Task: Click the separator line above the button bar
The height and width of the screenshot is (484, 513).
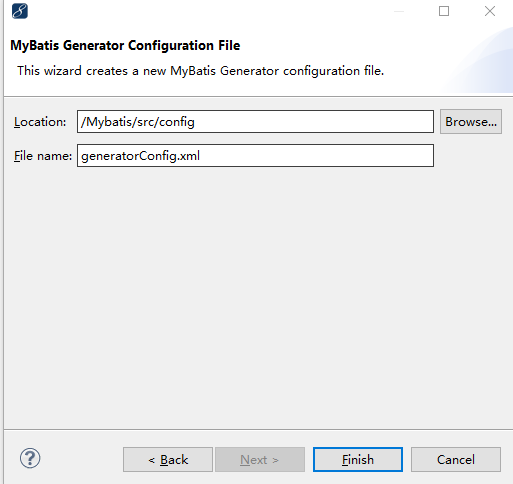Action: (x=258, y=429)
